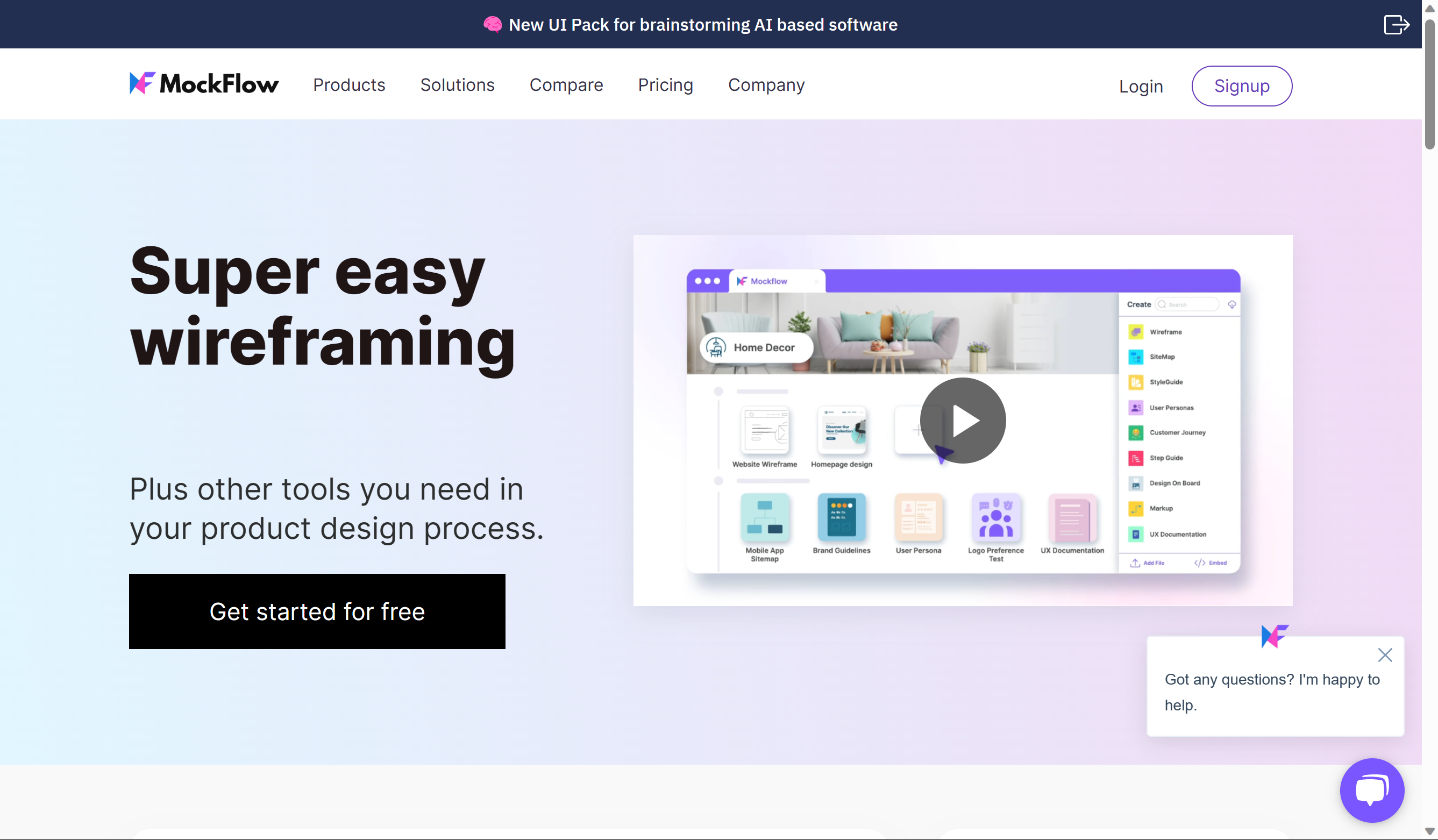Click the UX Documentation icon in Create list
Screen dimensions: 1438x840
(x=1136, y=534)
